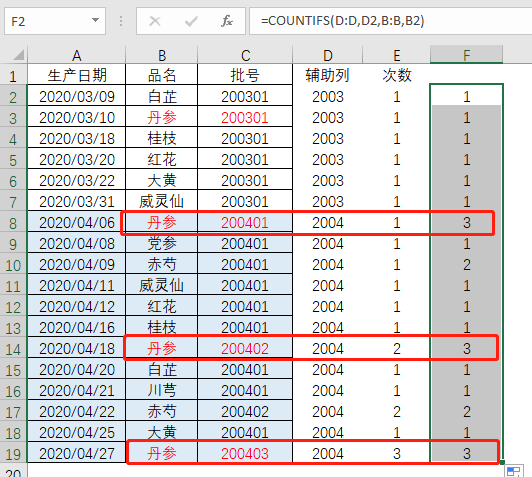Image resolution: width=532 pixels, height=477 pixels.
Task: Select column F header
Action: (467, 55)
